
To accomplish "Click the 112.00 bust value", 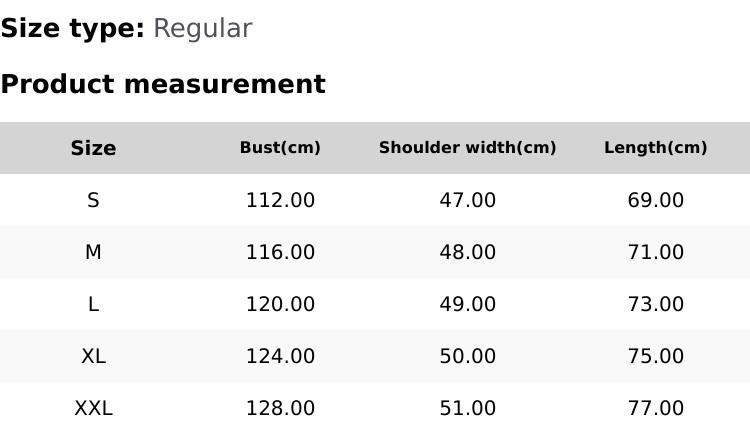I will point(280,200).
